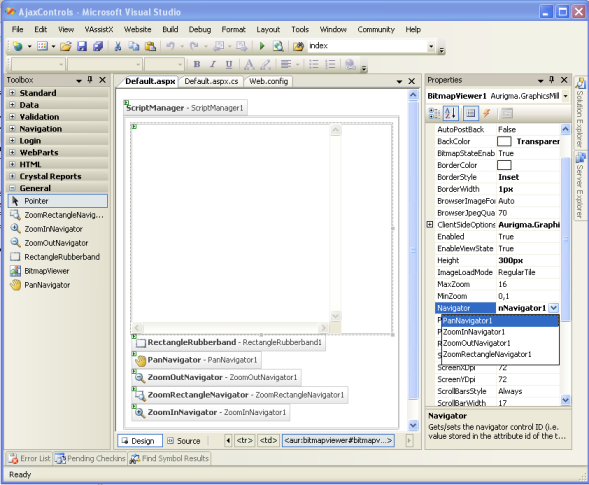Viewport: 589px width, 485px height.
Task: Select PanNavigator hand tool in Toolbox
Action: tap(57, 285)
